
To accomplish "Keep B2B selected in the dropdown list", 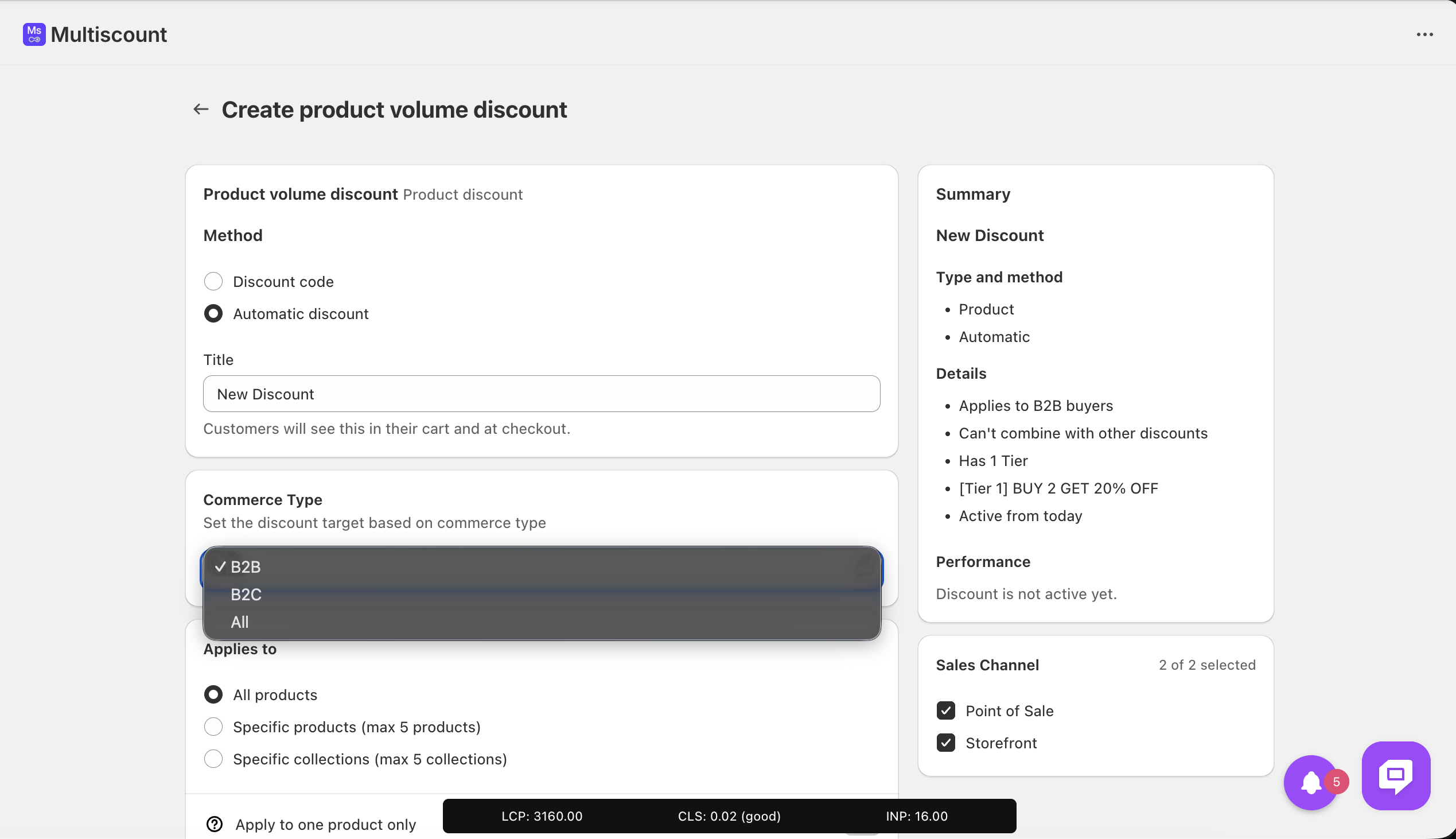I will 246,566.
